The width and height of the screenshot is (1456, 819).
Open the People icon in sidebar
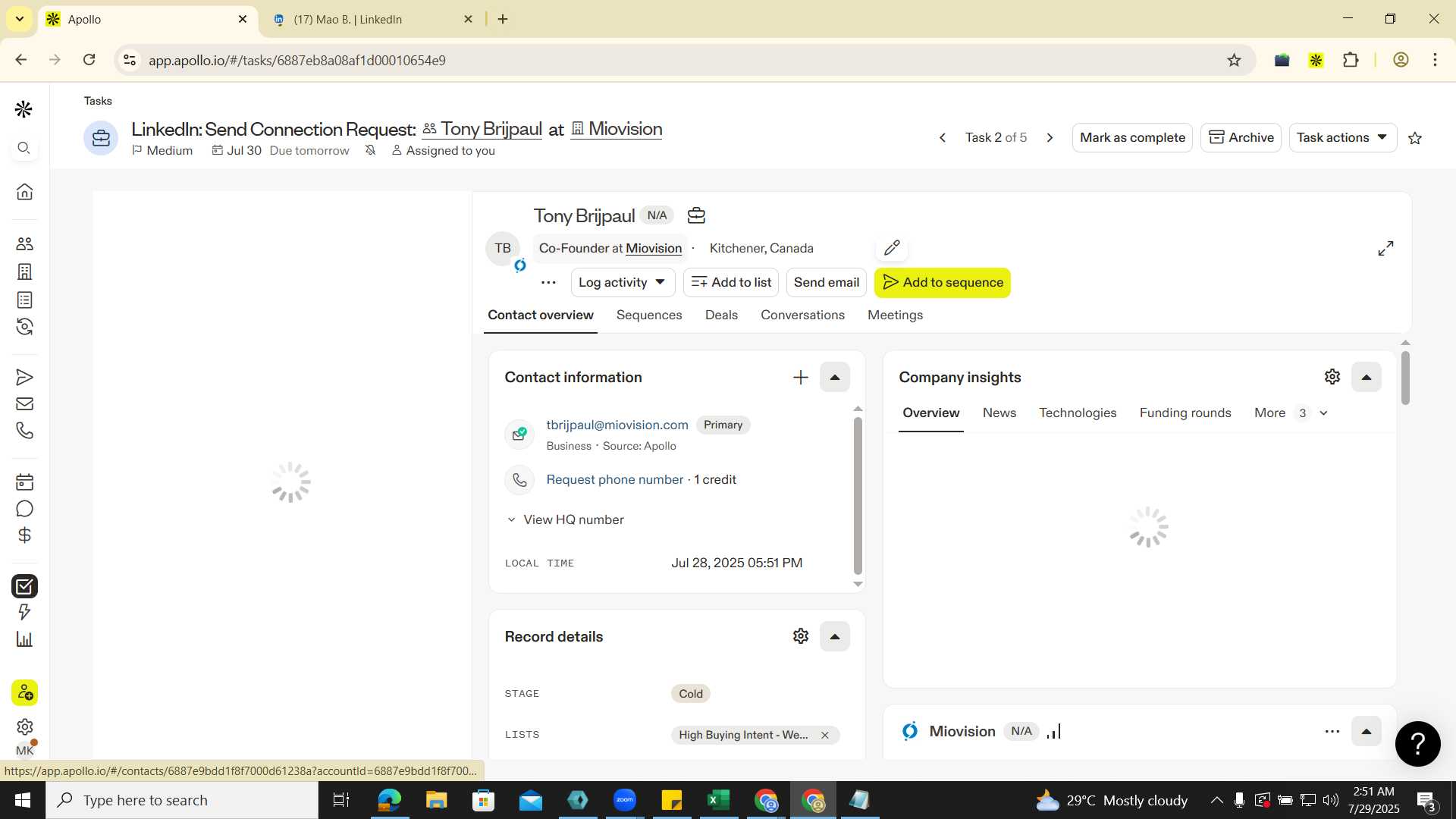[24, 243]
